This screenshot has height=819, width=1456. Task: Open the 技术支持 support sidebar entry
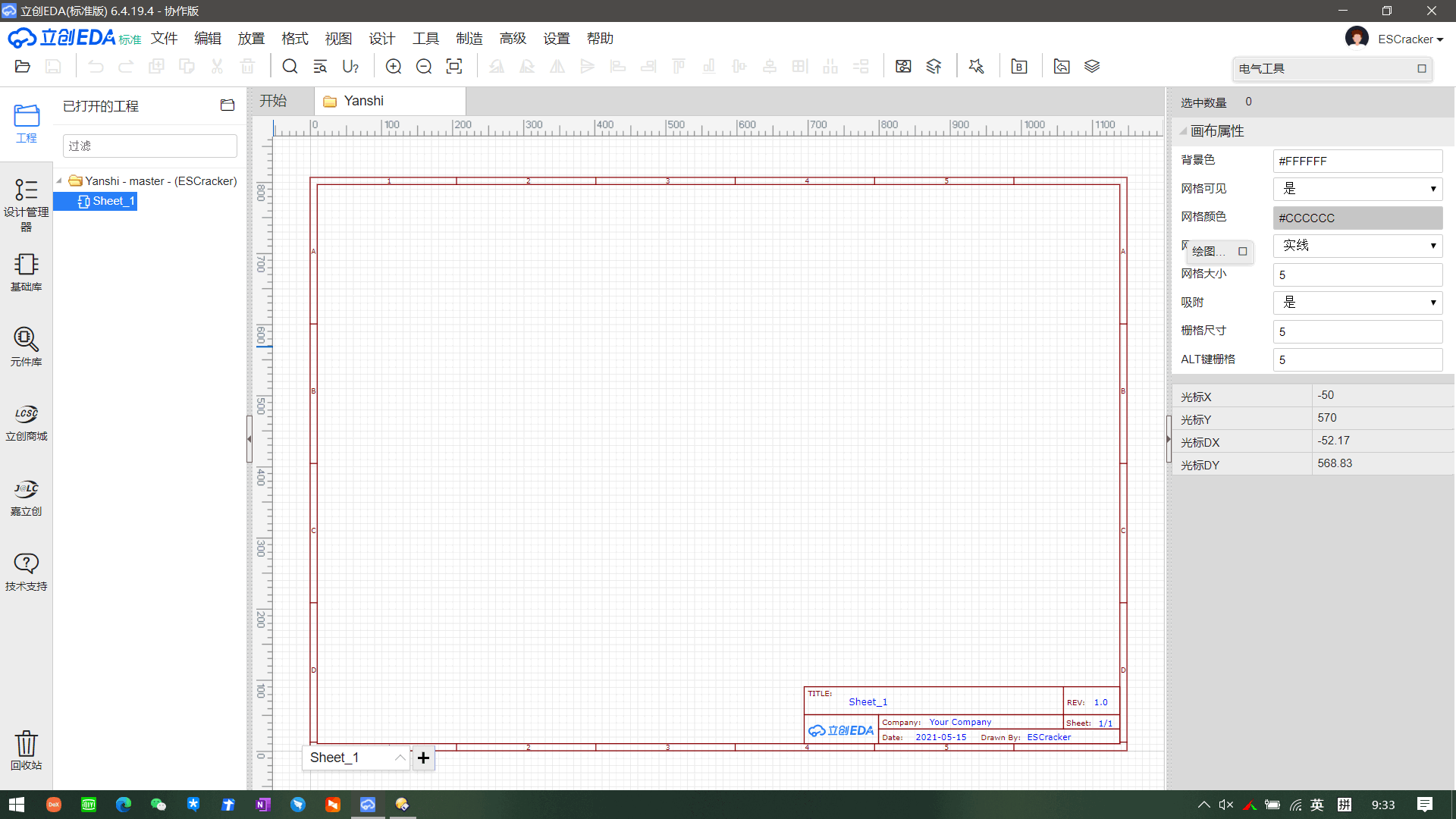(x=27, y=572)
